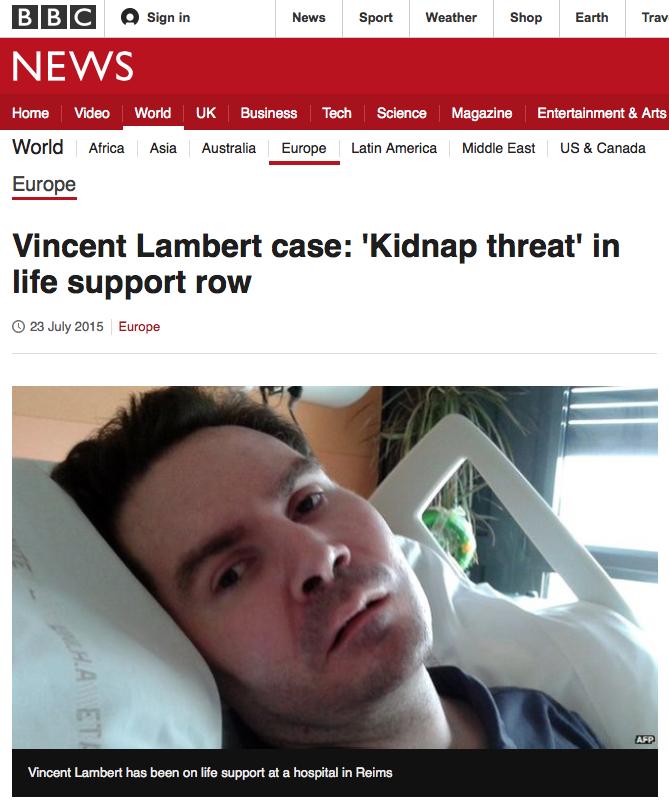Open the Vincent Lambert hospital photo
Screen dimensions: 669x810
click(x=335, y=567)
